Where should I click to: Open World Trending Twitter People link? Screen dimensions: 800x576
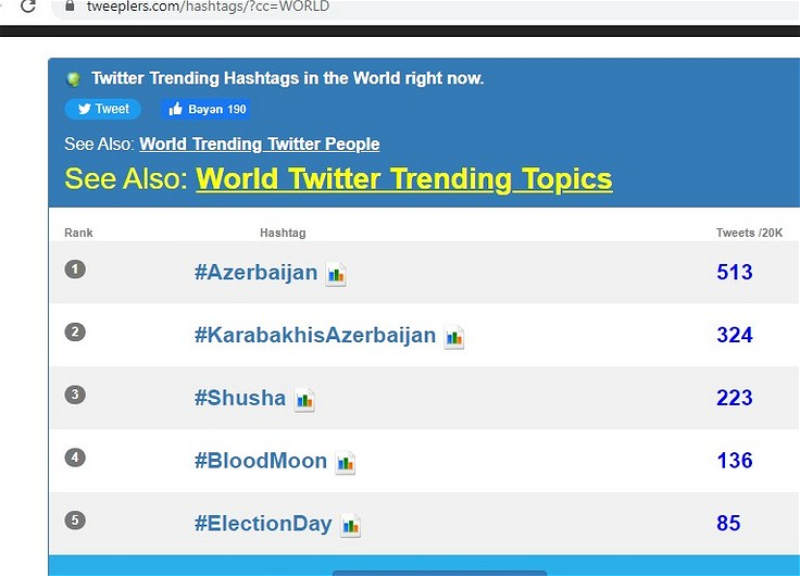coord(259,144)
